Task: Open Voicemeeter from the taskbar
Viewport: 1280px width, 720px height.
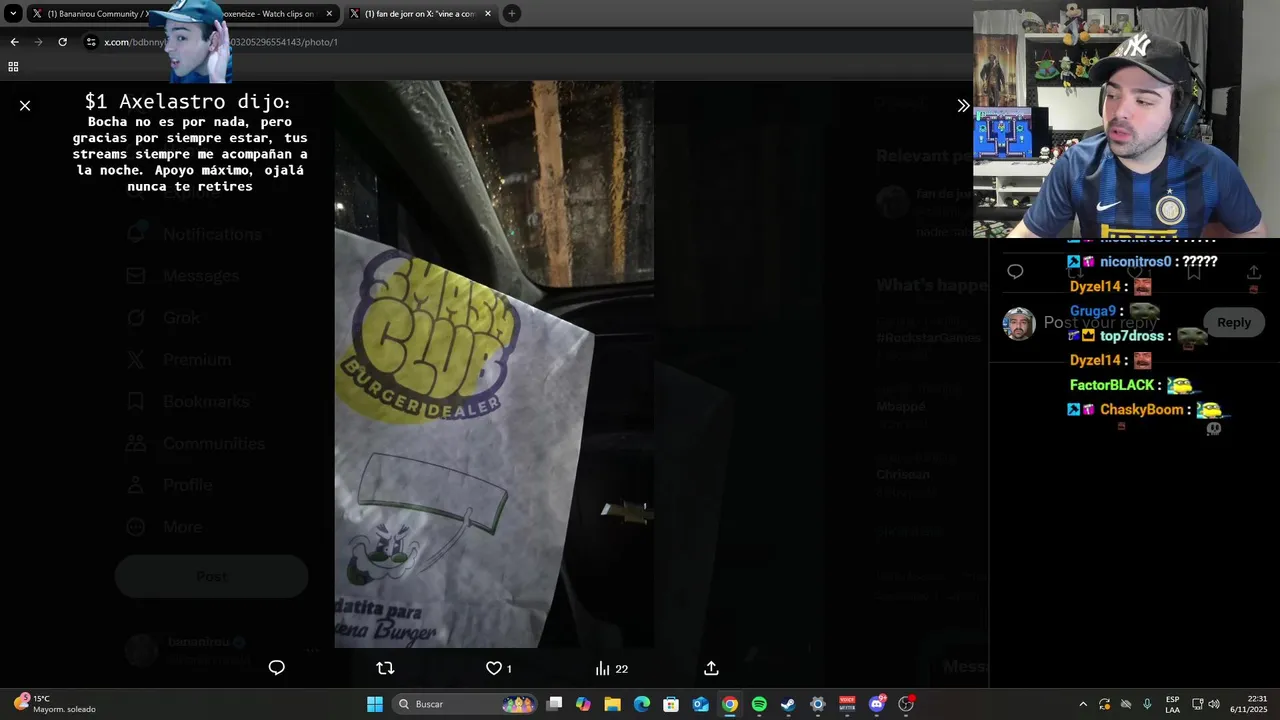Action: [x=847, y=704]
